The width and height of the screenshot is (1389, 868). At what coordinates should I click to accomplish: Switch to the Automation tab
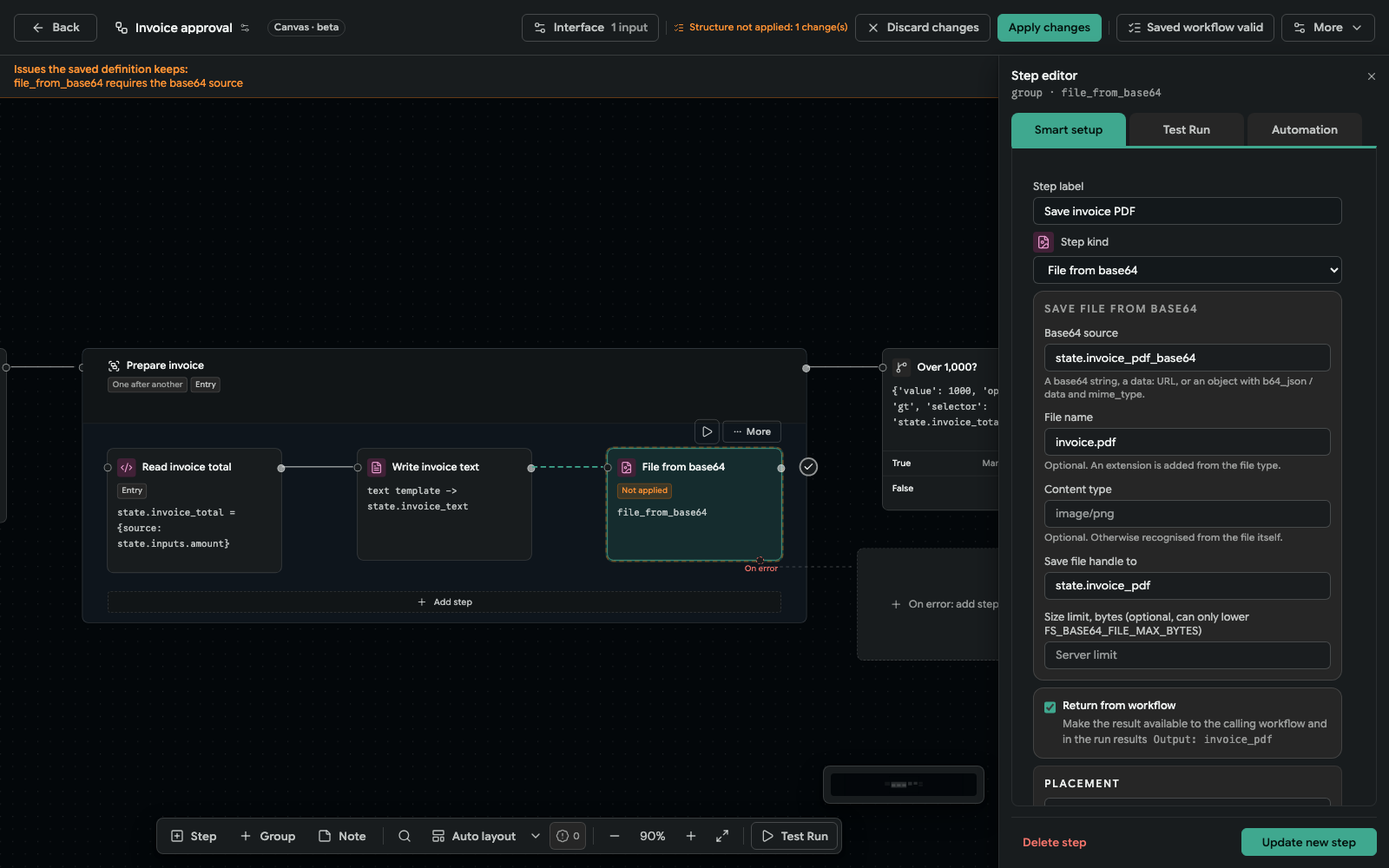pyautogui.click(x=1304, y=129)
